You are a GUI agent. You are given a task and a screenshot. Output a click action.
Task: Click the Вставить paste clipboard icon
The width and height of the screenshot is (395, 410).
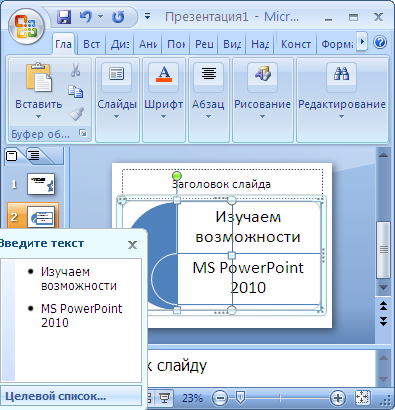[x=39, y=78]
